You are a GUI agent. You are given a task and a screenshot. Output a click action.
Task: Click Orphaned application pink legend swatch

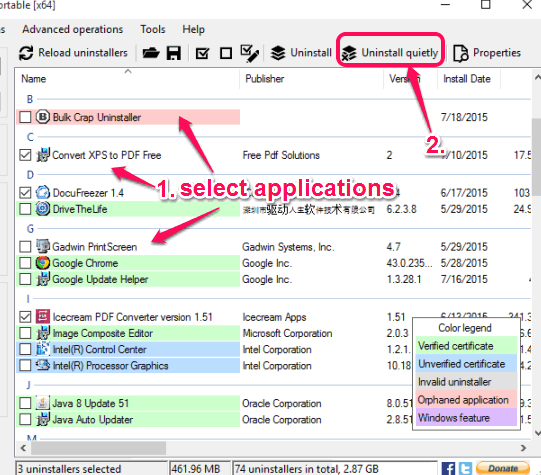tap(466, 399)
